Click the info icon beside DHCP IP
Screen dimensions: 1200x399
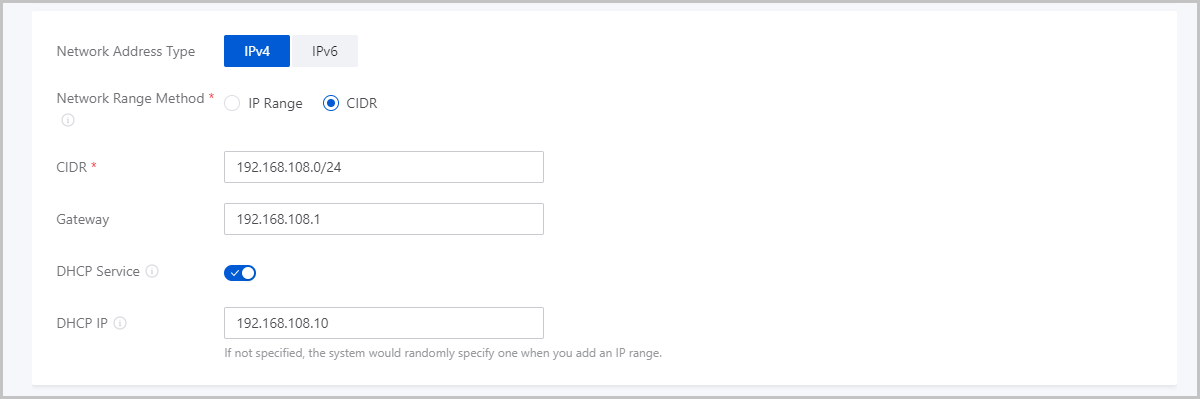click(x=120, y=323)
